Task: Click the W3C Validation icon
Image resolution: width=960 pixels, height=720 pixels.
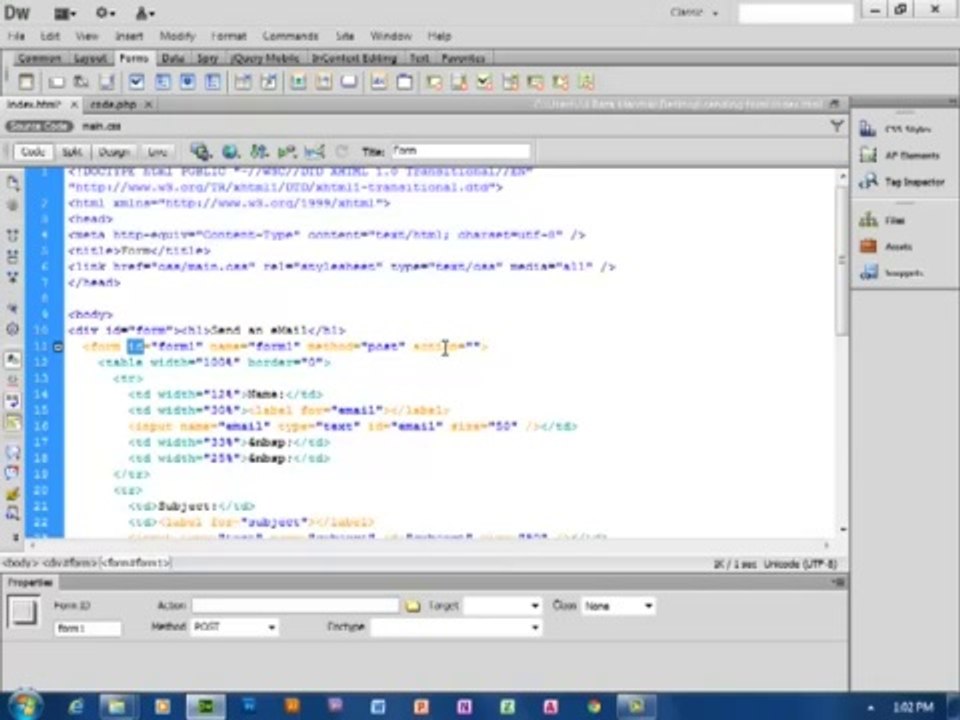Action: (x=287, y=151)
